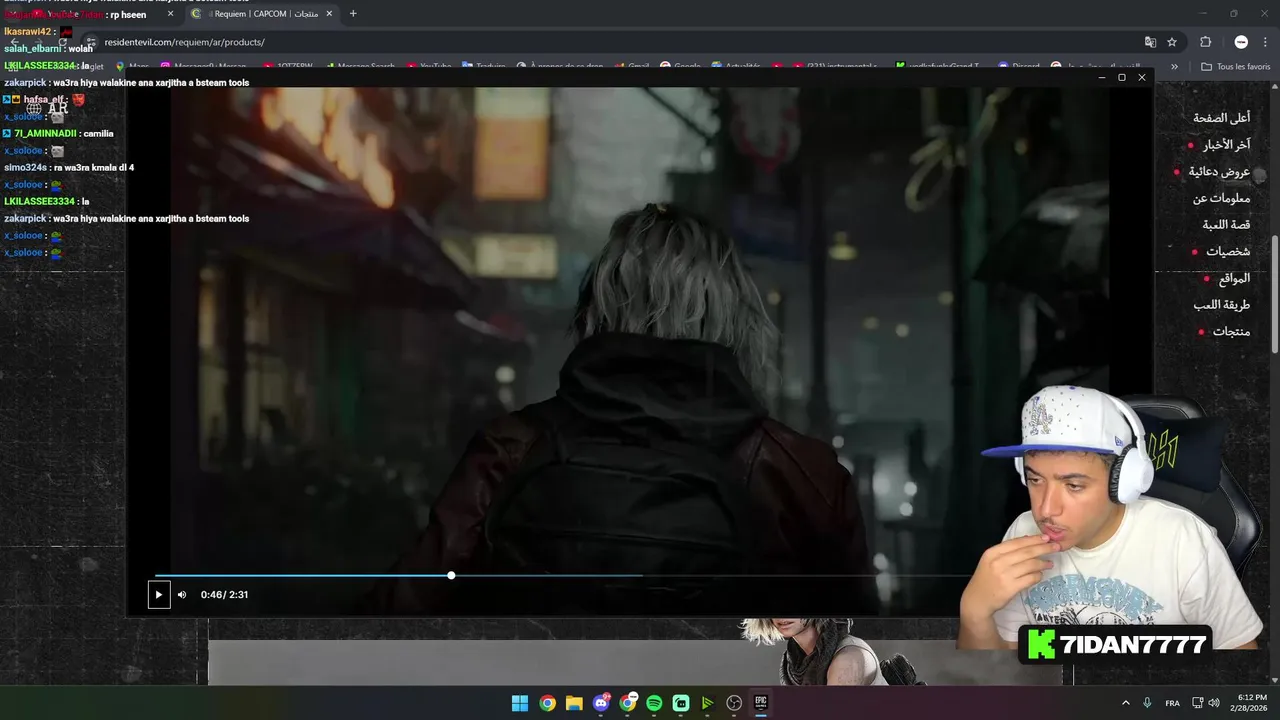1280x720 pixels.
Task: Click the Chrome window maximize button
Action: [1233, 14]
